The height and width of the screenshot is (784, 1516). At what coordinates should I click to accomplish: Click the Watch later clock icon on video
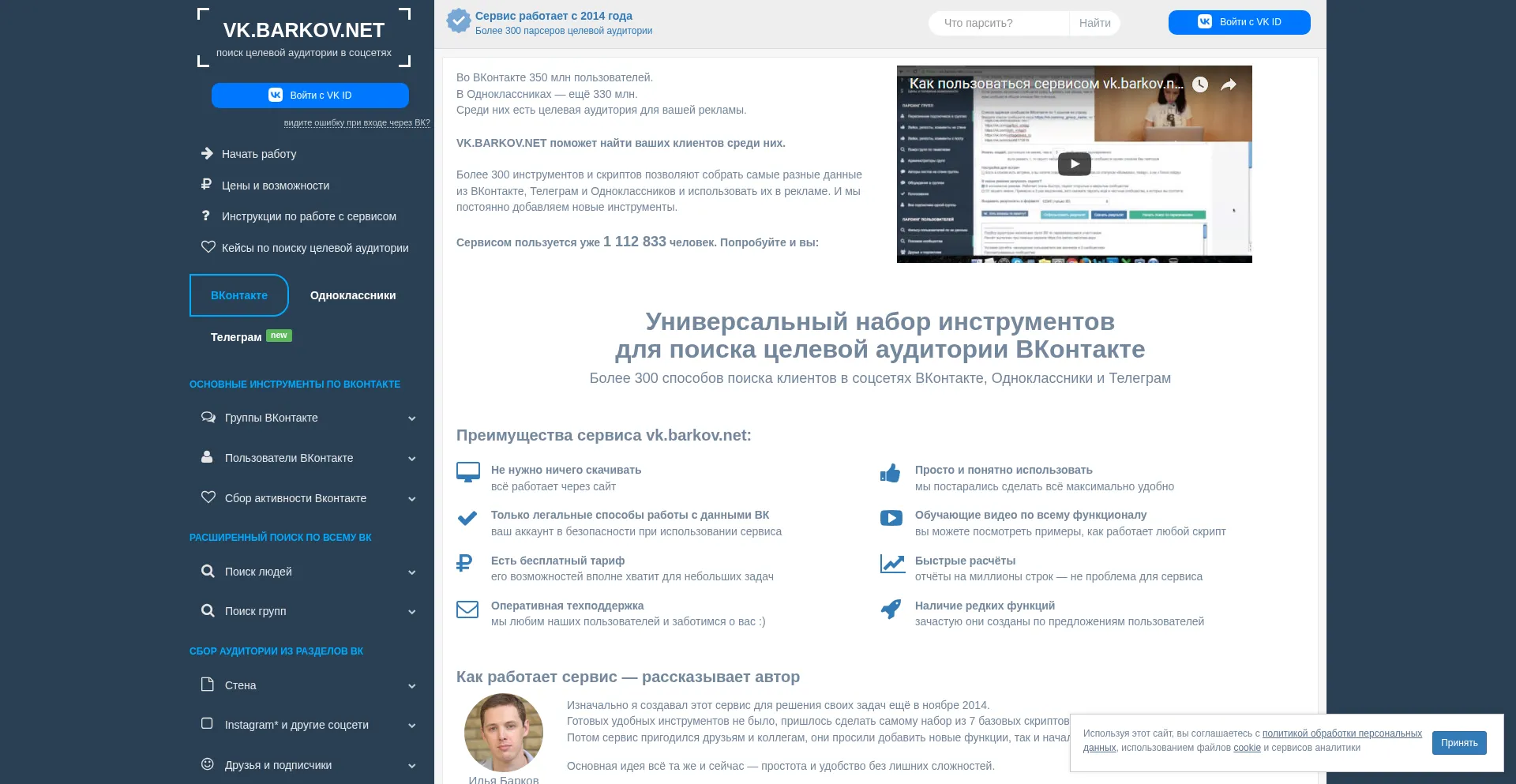[x=1199, y=84]
